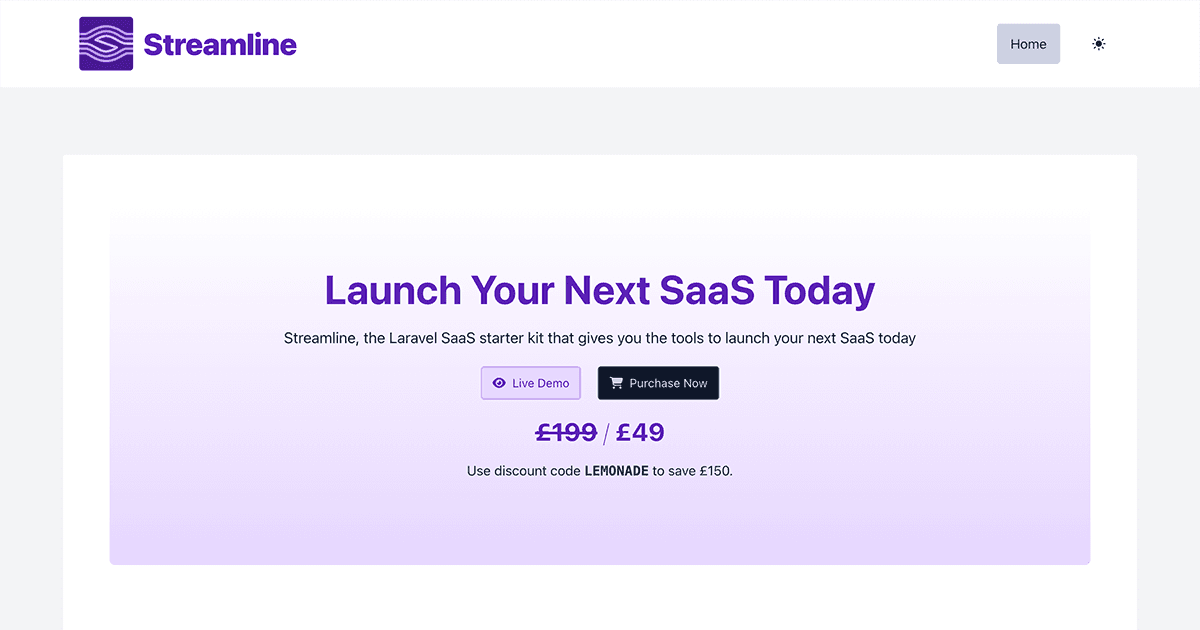
Task: Select the LEMONADE discount code text
Action: 616,471
